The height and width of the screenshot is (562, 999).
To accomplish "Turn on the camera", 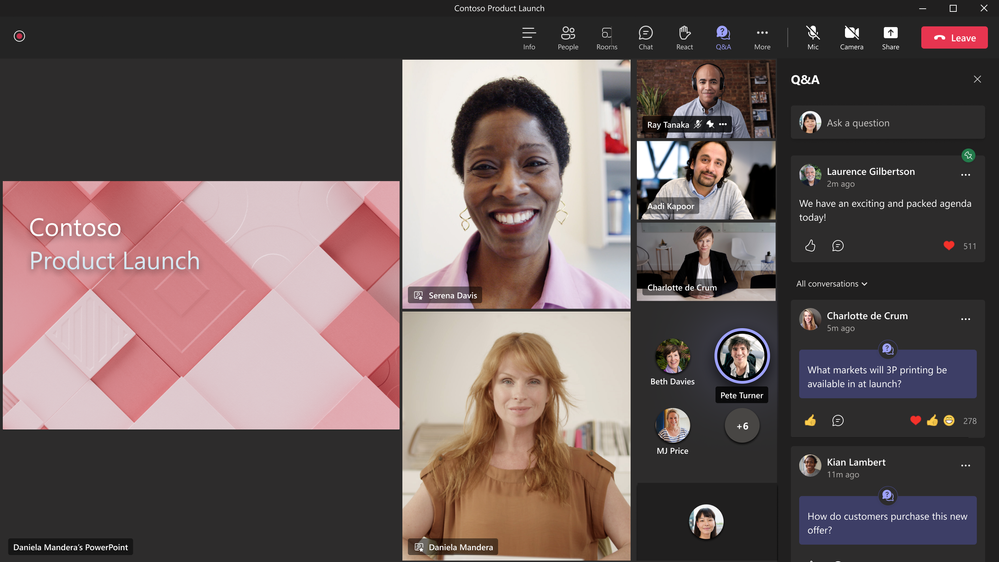I will point(851,38).
